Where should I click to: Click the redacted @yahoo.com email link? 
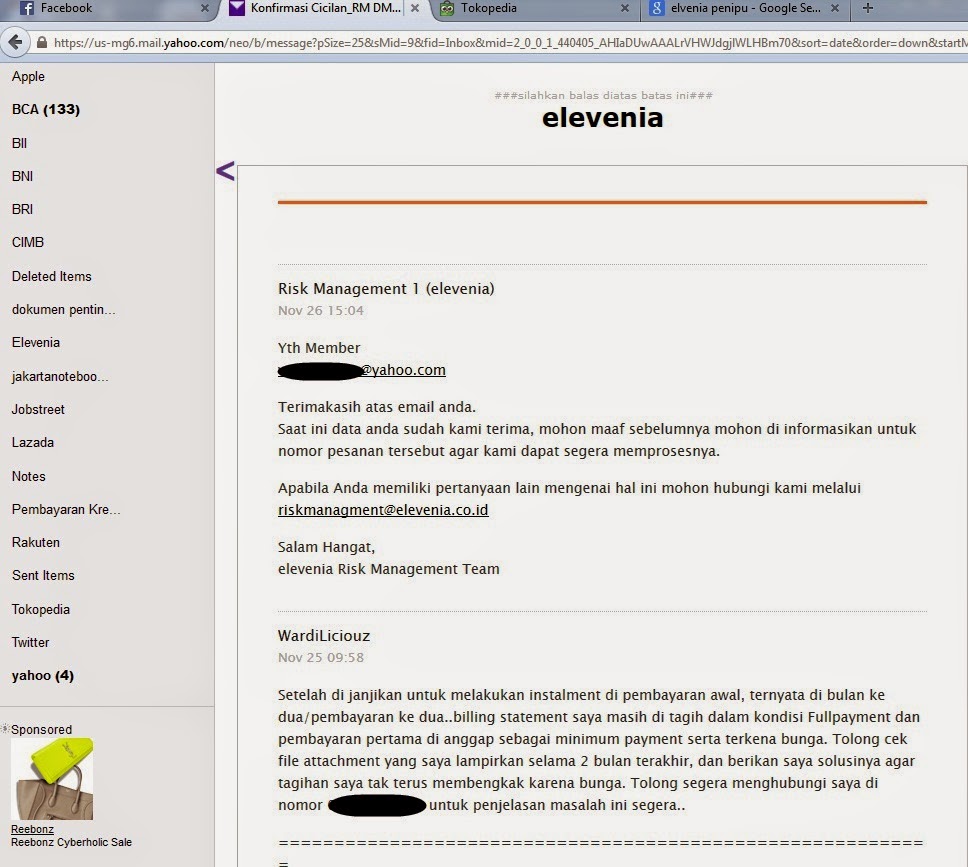pos(362,370)
